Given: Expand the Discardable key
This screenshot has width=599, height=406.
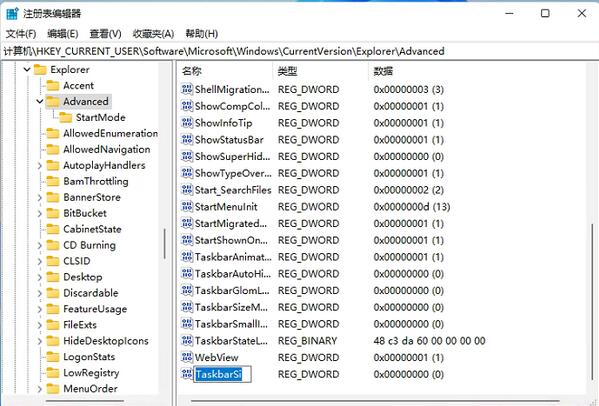Looking at the screenshot, I should click(39, 293).
